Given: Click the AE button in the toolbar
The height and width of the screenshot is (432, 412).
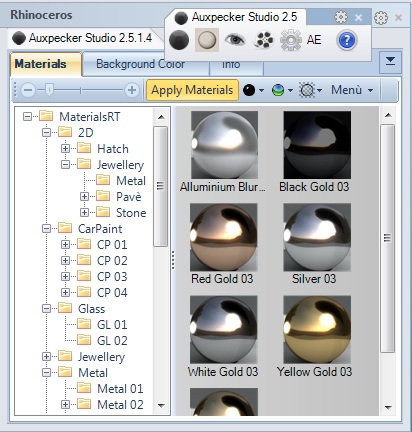Looking at the screenshot, I should (x=314, y=40).
